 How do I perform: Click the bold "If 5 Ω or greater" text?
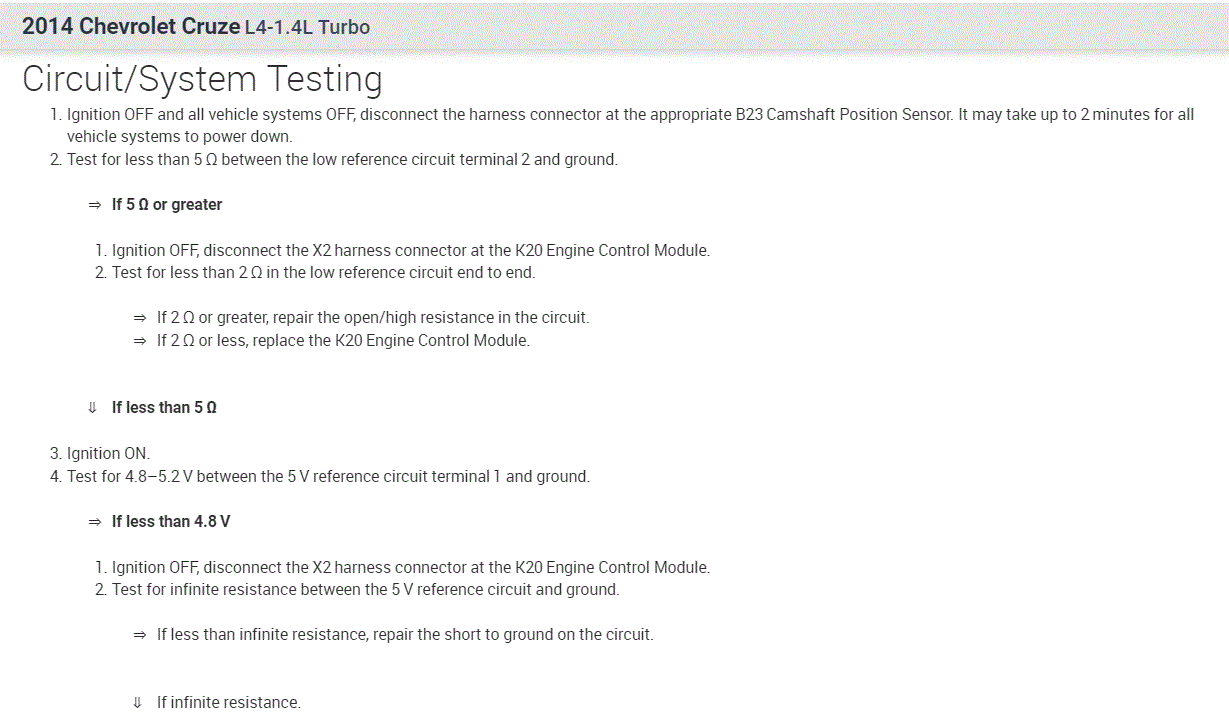[x=167, y=205]
